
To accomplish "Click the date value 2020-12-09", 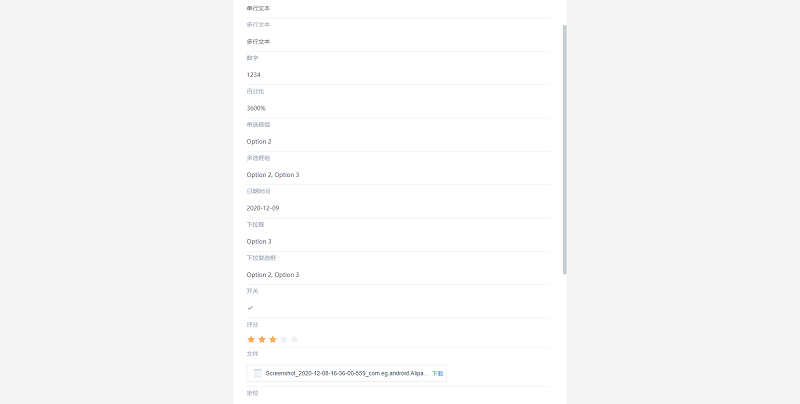I will coord(263,208).
